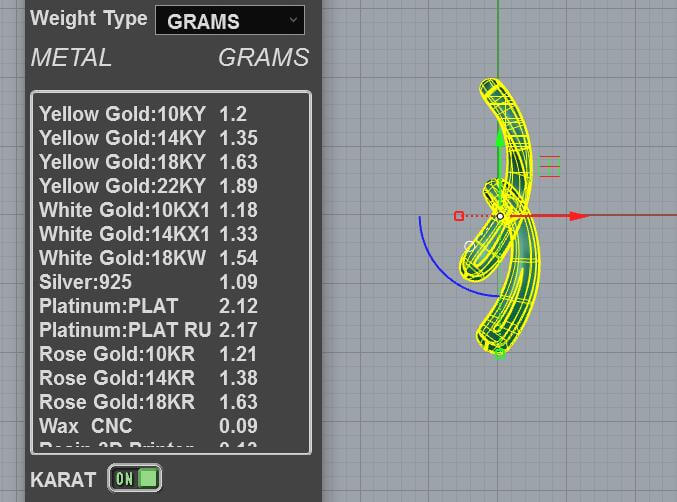Image resolution: width=677 pixels, height=502 pixels.
Task: Toggle the KARAT switch off
Action: tap(135, 478)
